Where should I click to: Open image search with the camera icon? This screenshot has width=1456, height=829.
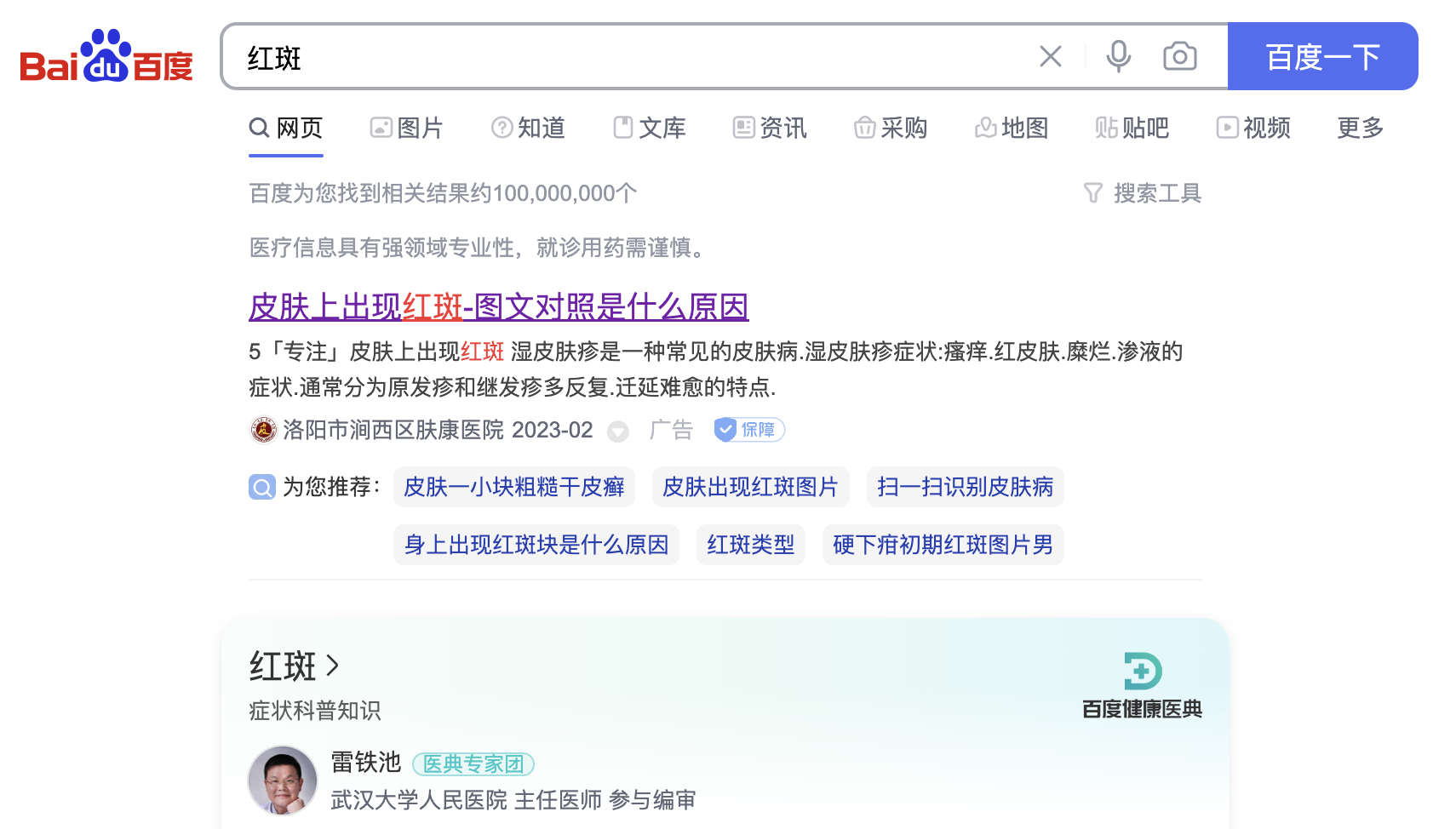[x=1179, y=56]
